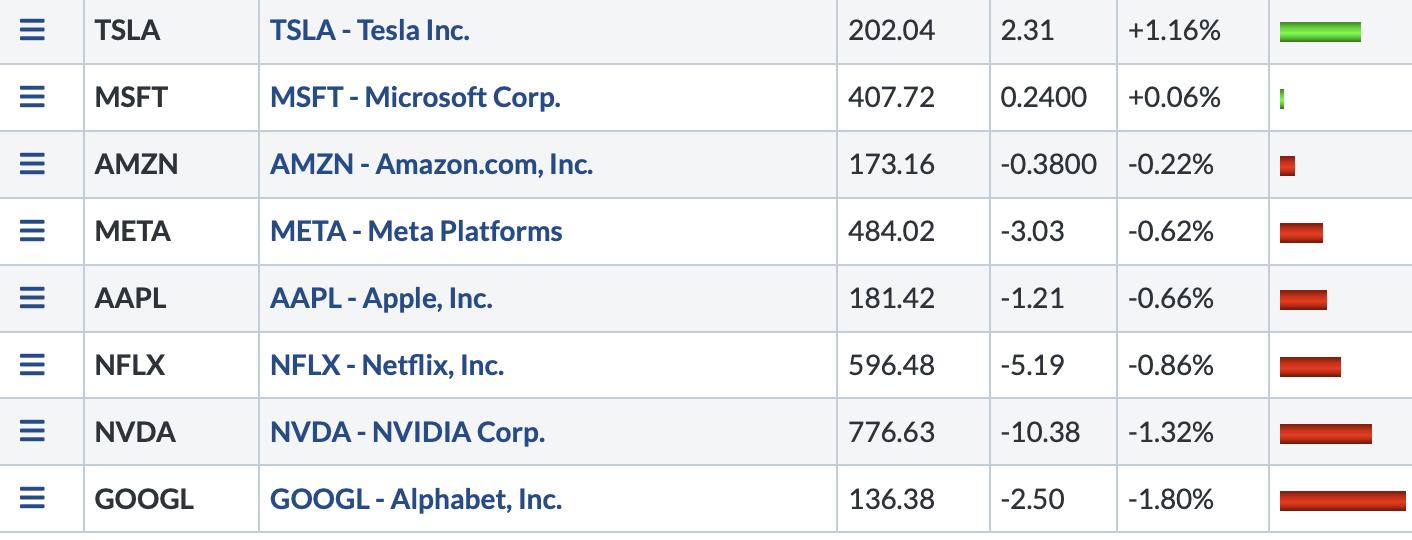Click the red change bar for GOOGL
1412x540 pixels.
1342,500
